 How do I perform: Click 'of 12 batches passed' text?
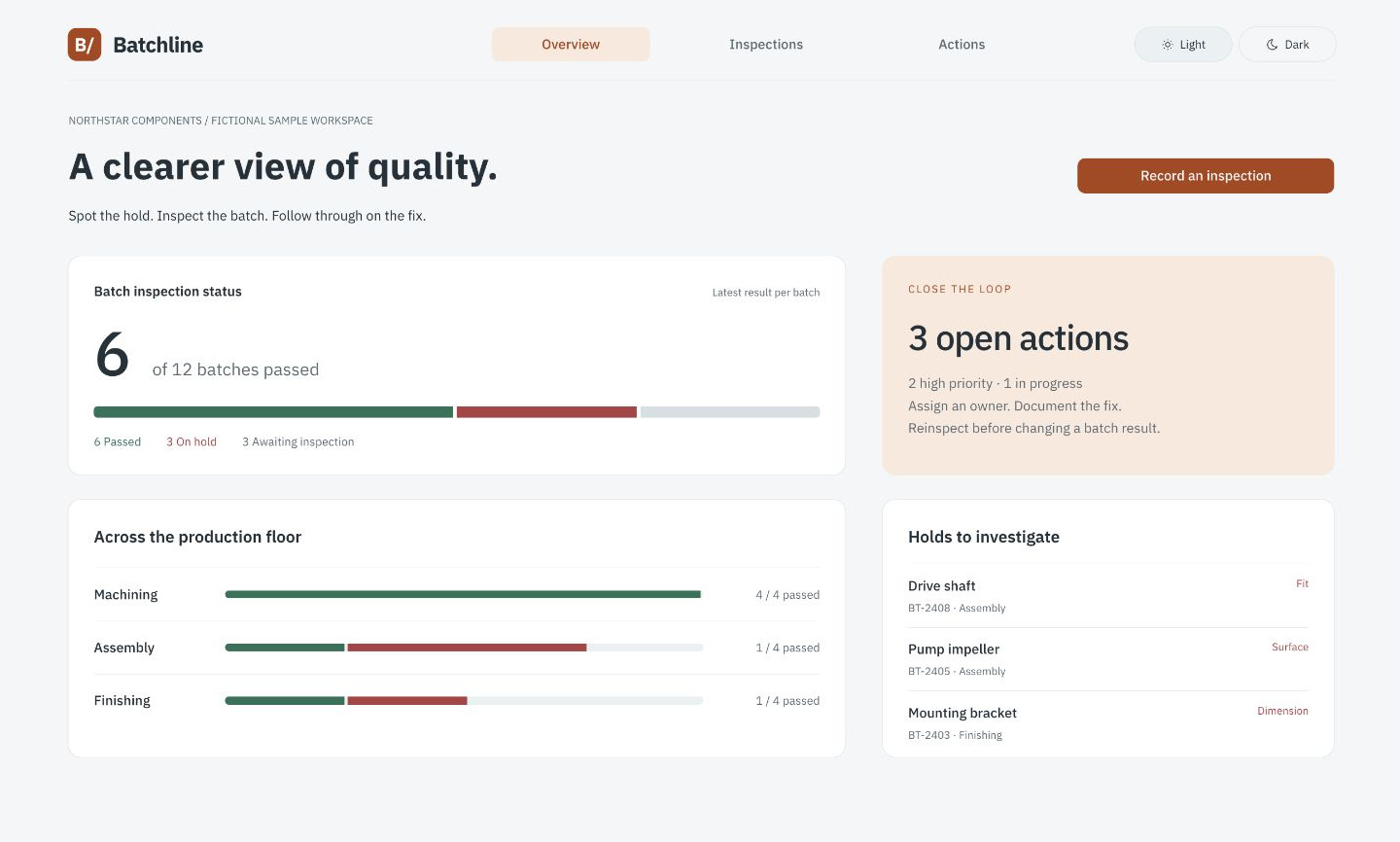point(235,370)
